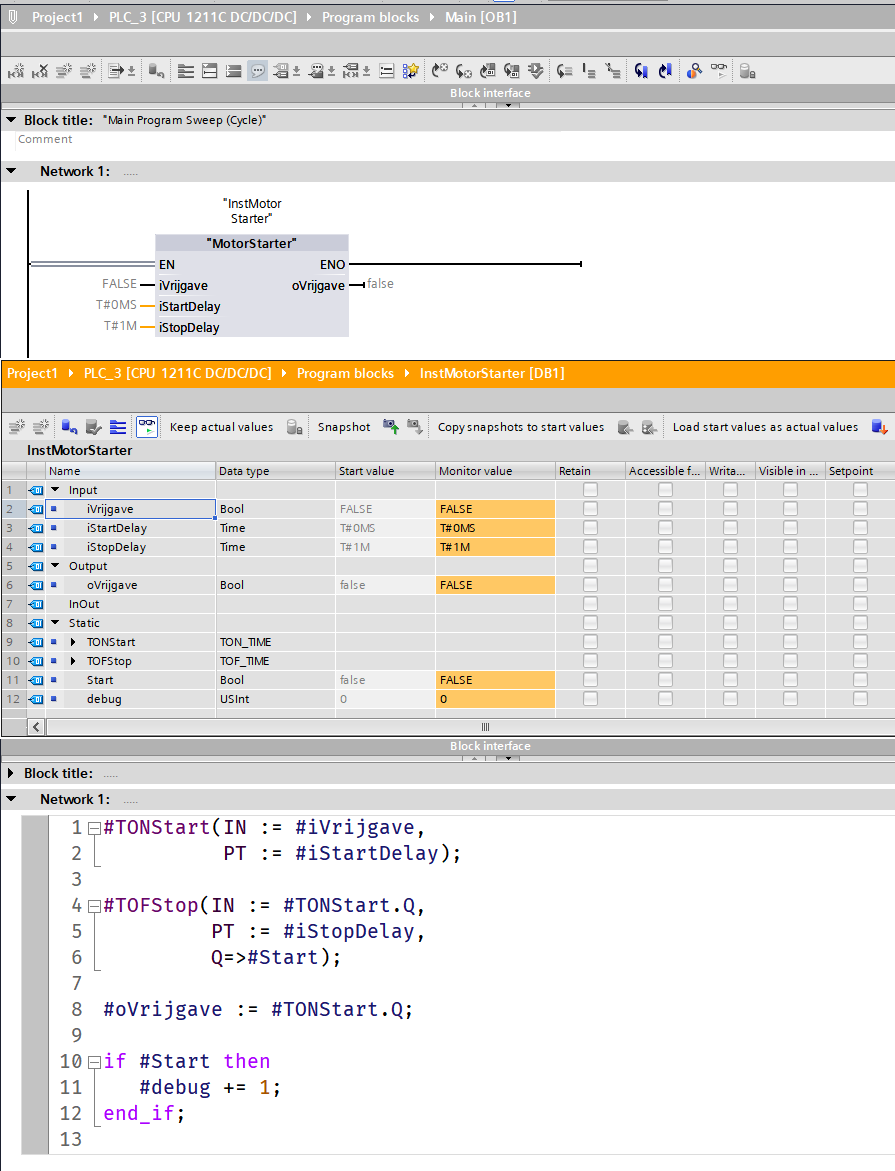Click the monitoring glasses icon in top toolbar
This screenshot has height=1171, width=895.
(720, 71)
